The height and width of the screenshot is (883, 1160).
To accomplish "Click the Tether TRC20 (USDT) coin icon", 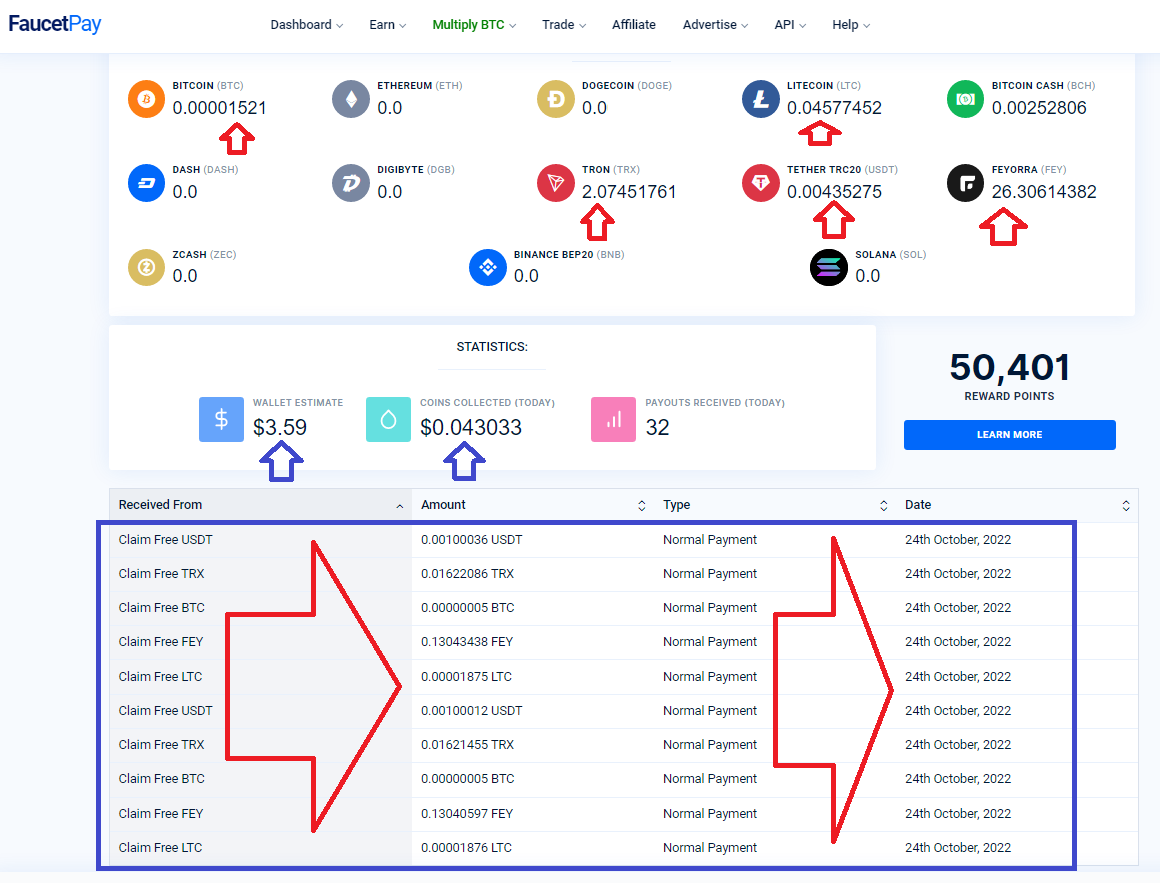I will click(x=761, y=183).
